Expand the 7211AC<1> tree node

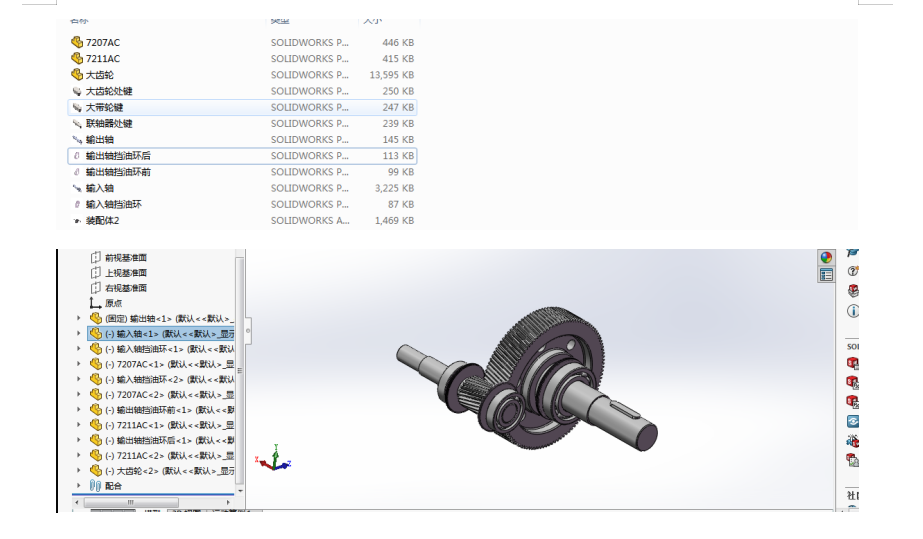[80, 425]
